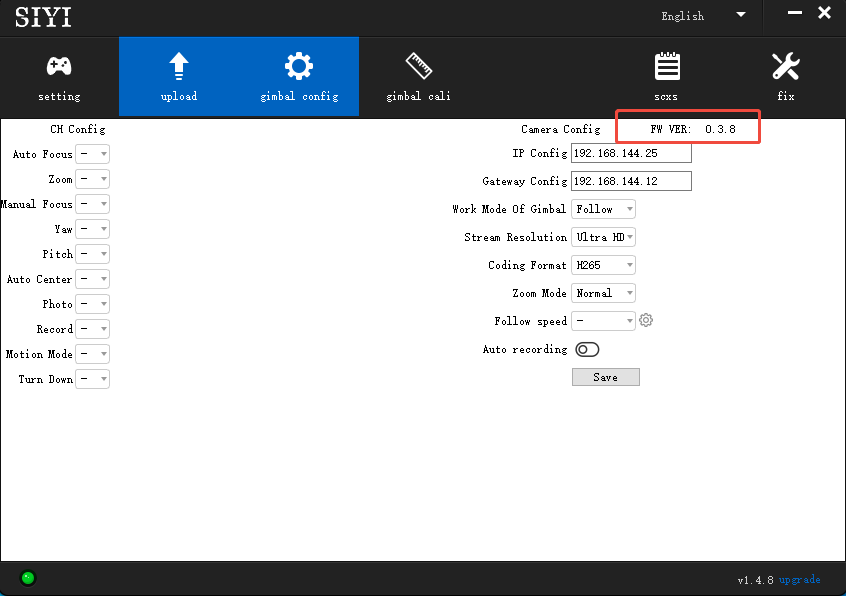This screenshot has height=596, width=846.
Task: Open the gimbal calibration ruler icon
Action: [x=419, y=67]
